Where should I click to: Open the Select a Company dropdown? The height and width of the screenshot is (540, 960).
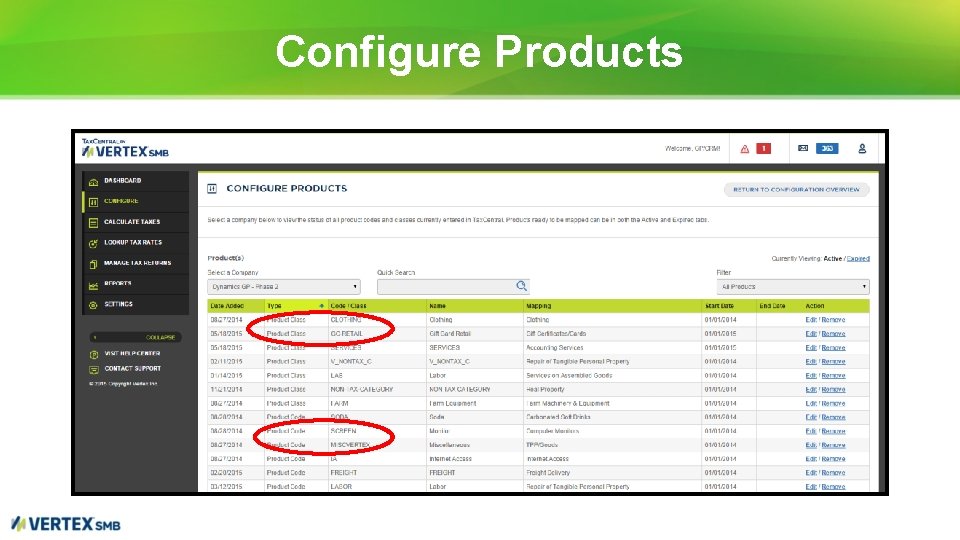284,287
